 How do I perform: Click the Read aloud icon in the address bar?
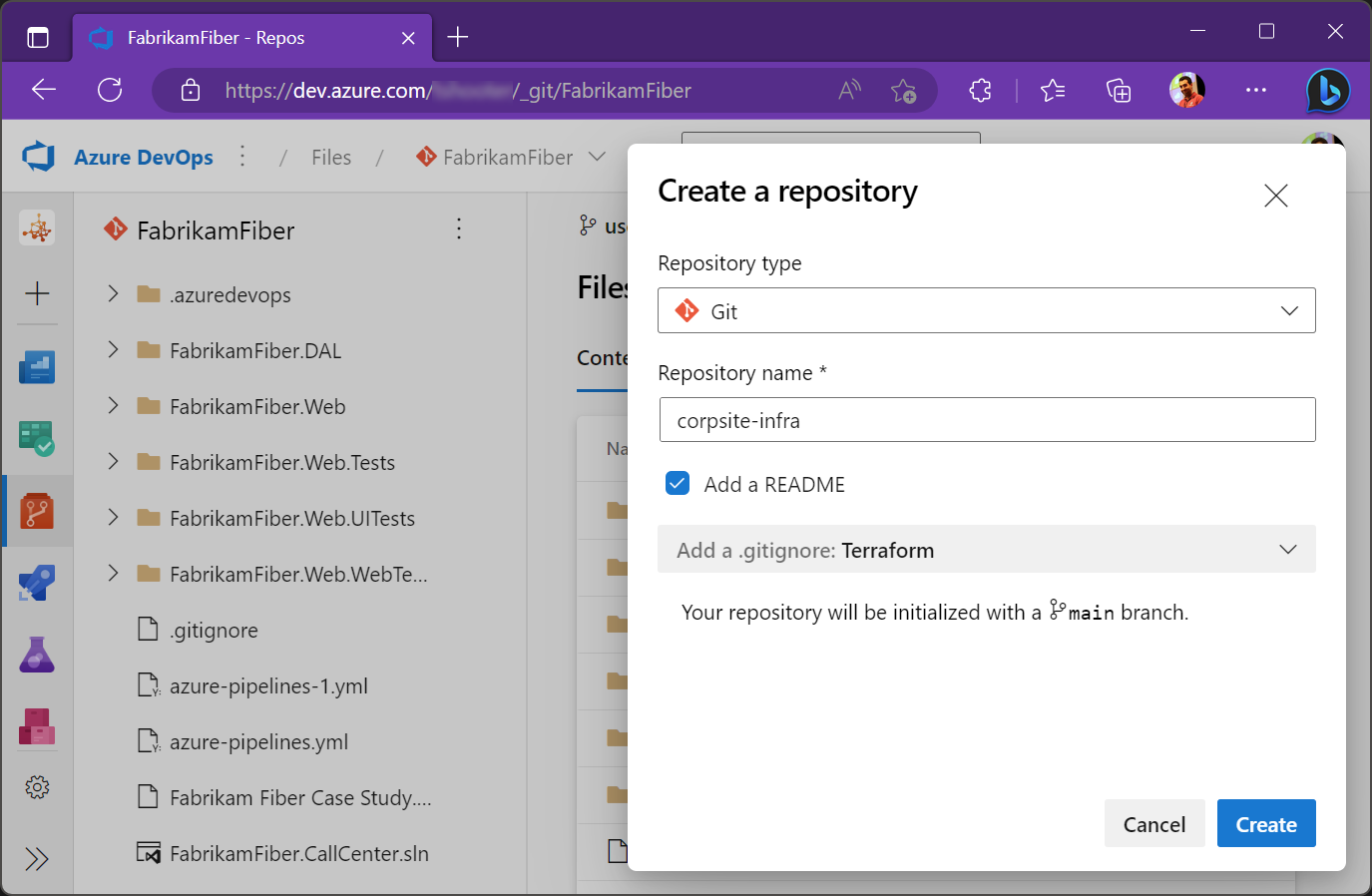point(849,91)
